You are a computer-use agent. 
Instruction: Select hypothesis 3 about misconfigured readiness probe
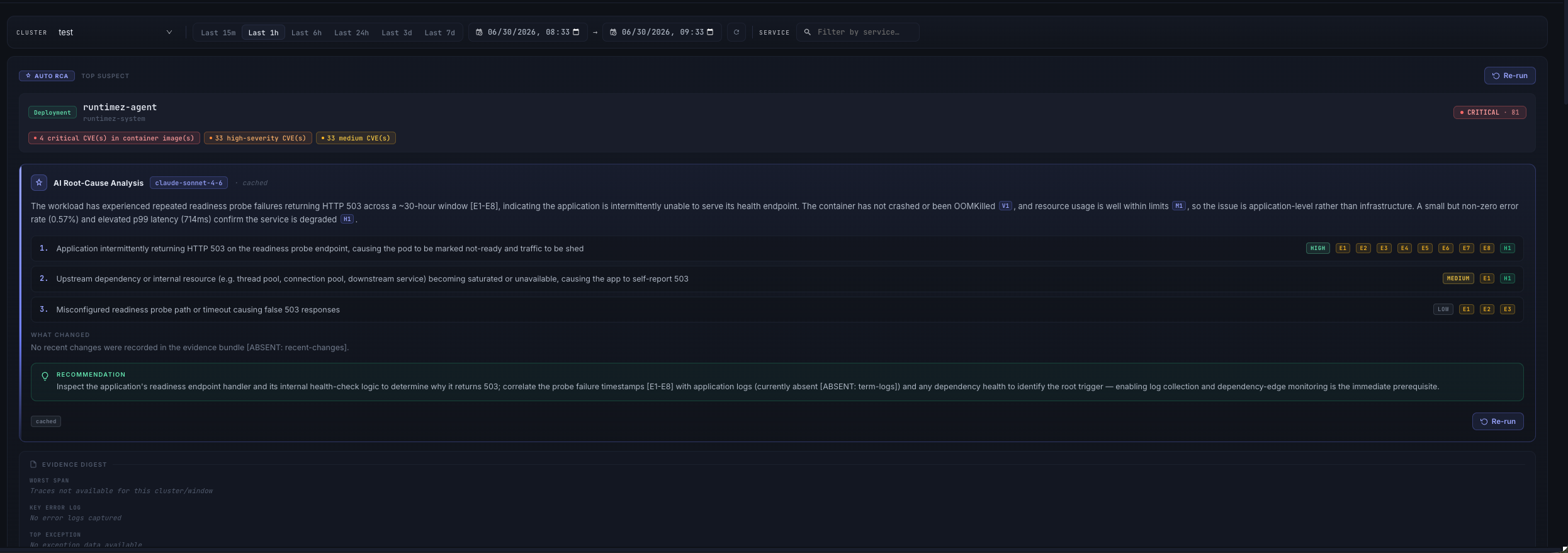click(x=777, y=310)
